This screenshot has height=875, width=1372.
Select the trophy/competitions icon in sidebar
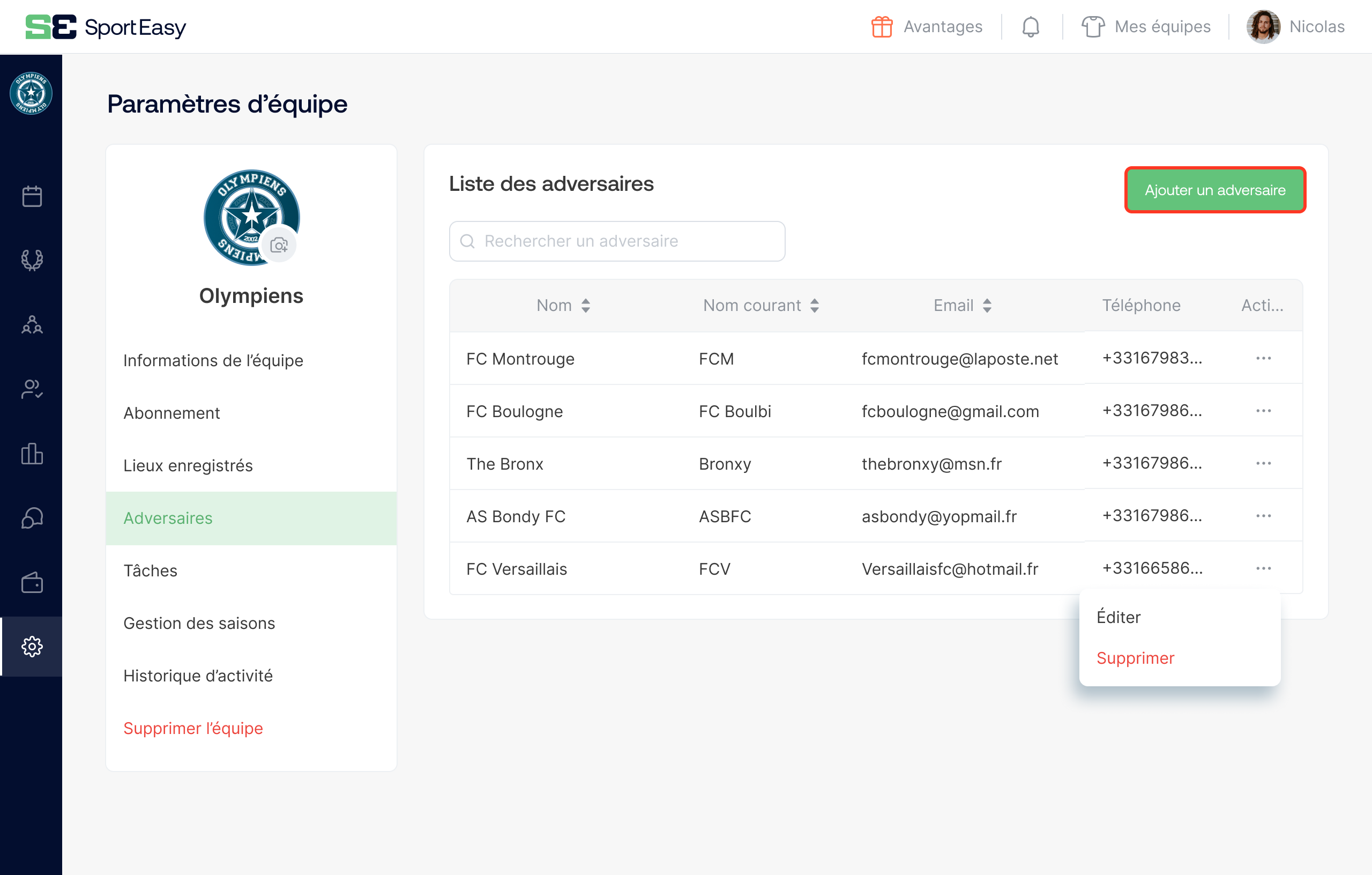point(32,261)
